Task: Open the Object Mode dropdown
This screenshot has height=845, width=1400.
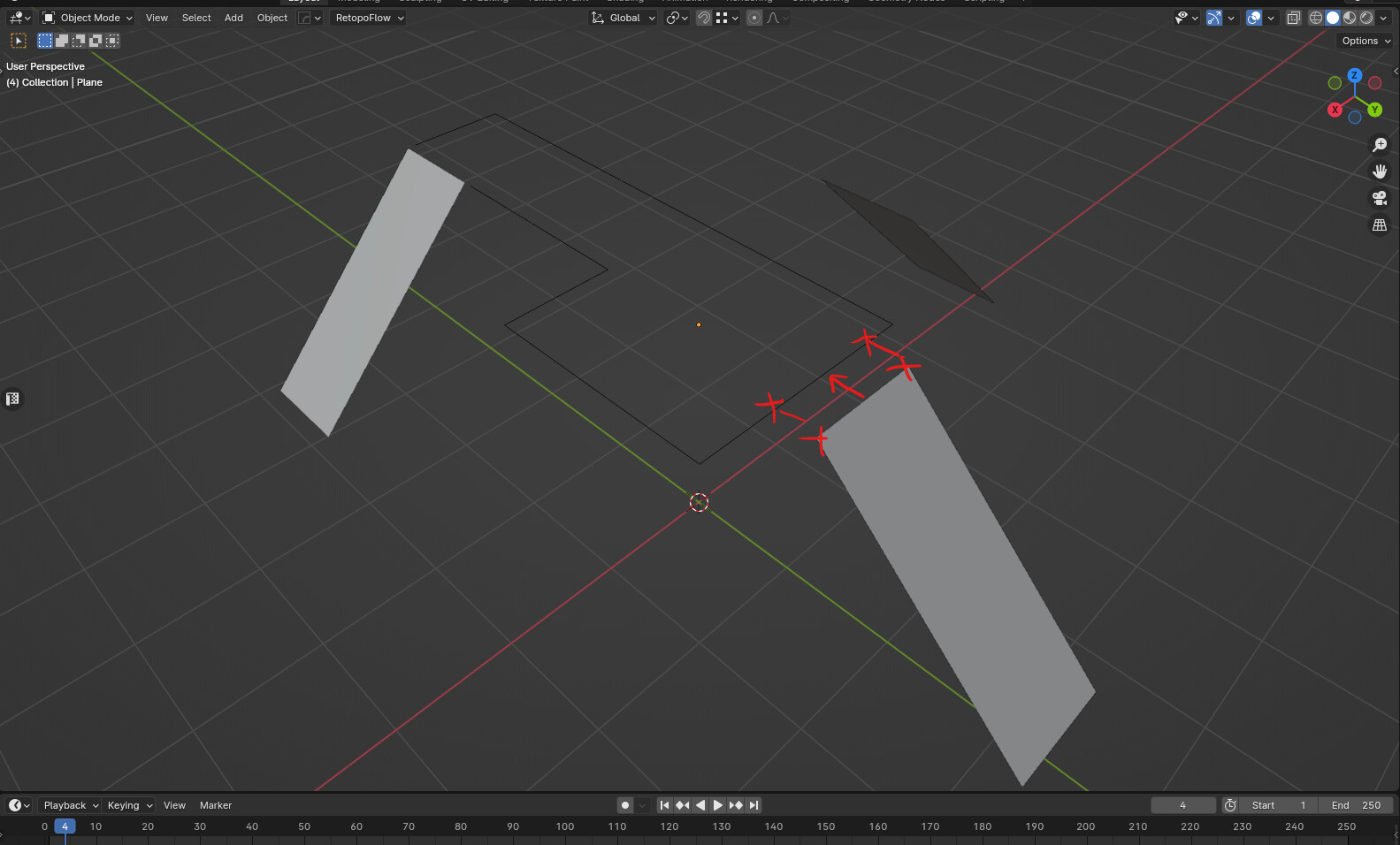Action: pos(88,18)
